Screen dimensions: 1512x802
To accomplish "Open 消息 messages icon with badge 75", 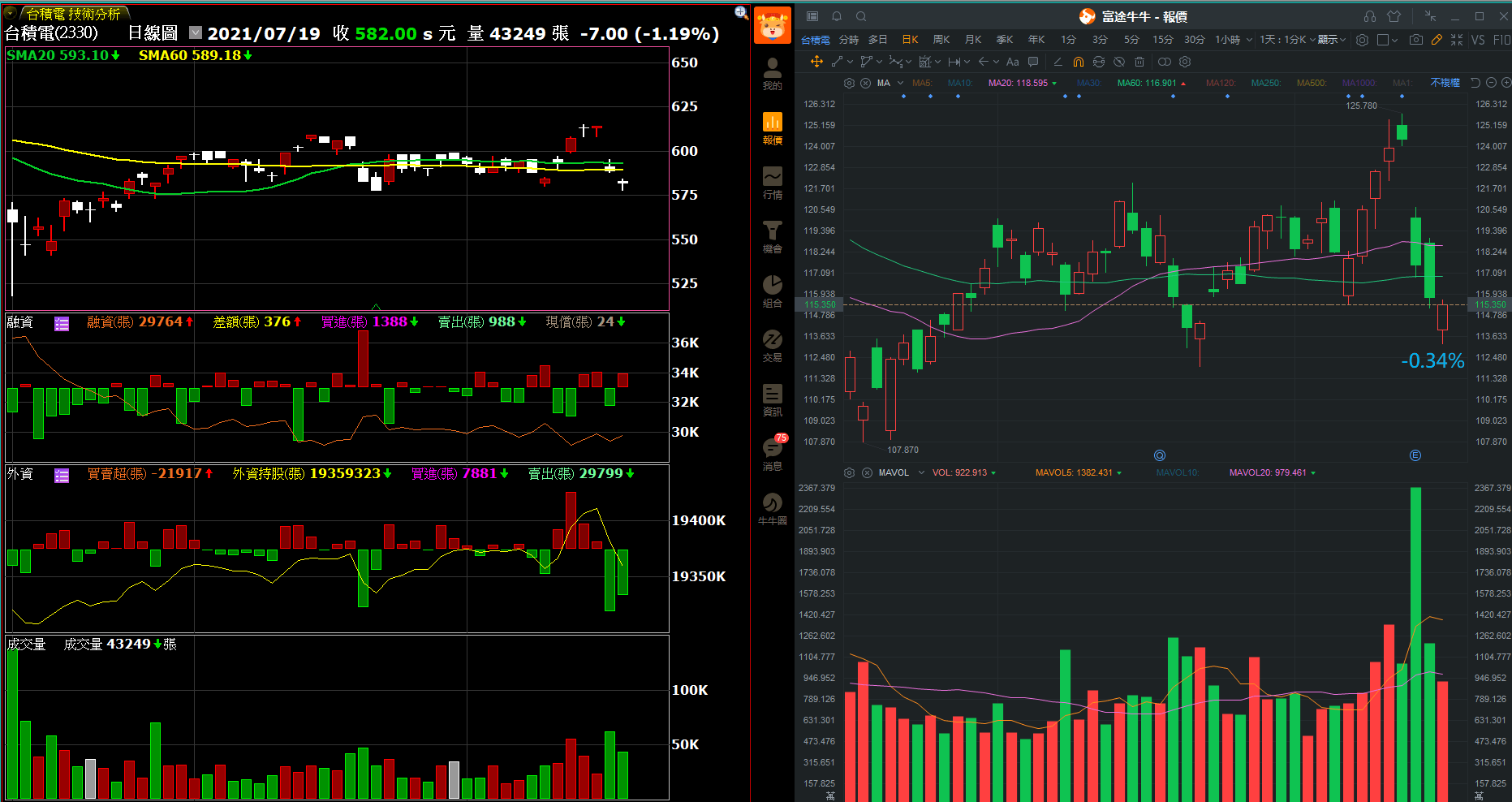I will click(772, 453).
